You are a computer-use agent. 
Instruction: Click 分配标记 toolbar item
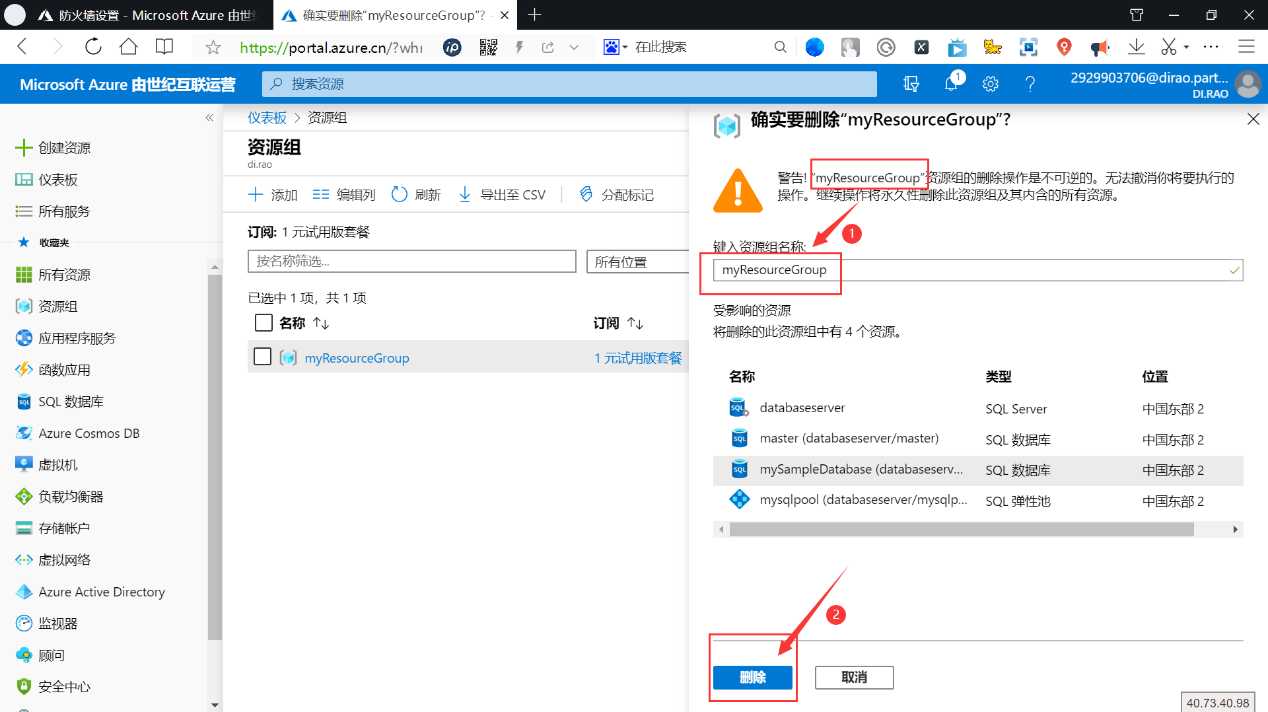click(x=616, y=195)
